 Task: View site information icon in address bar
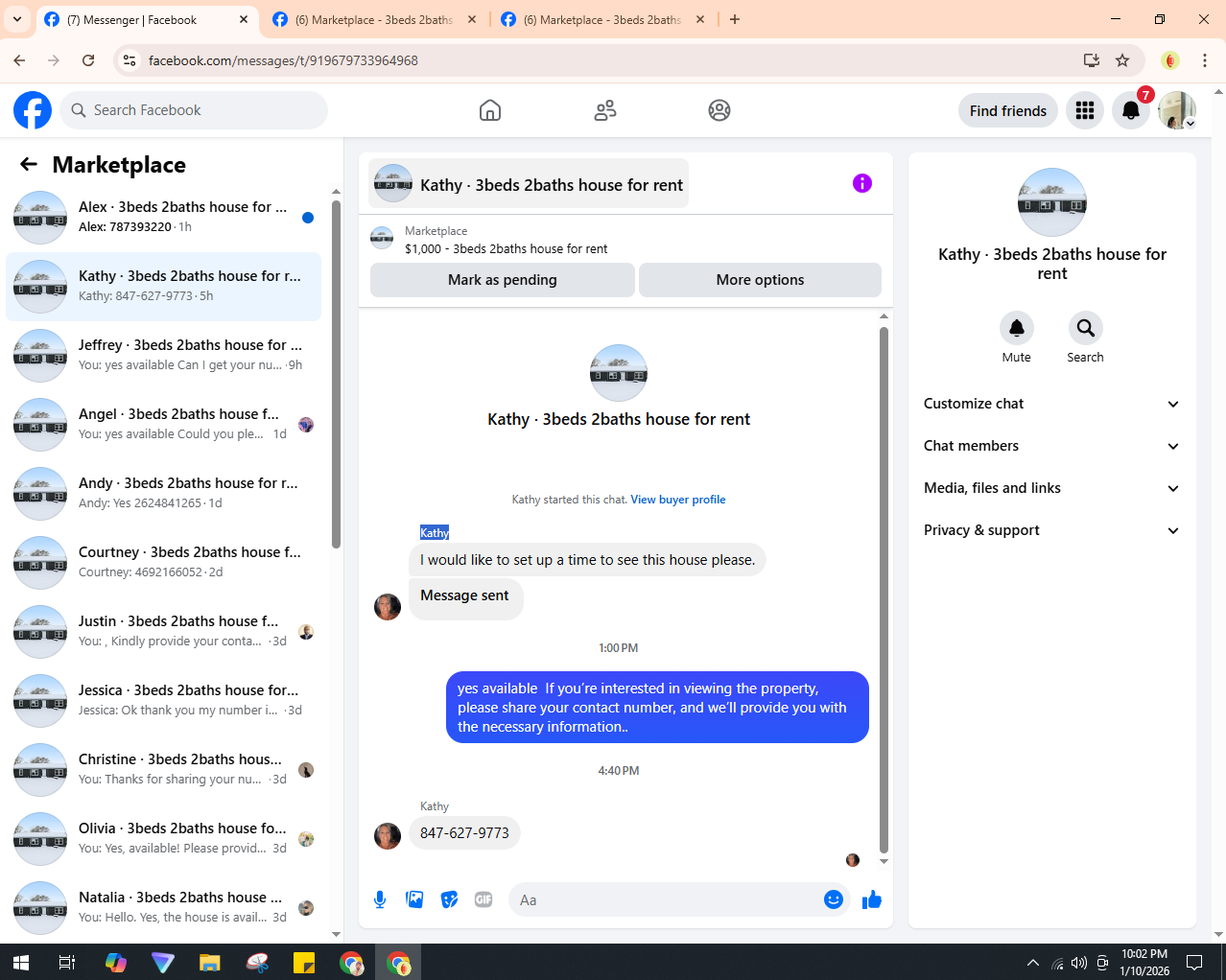(x=130, y=60)
